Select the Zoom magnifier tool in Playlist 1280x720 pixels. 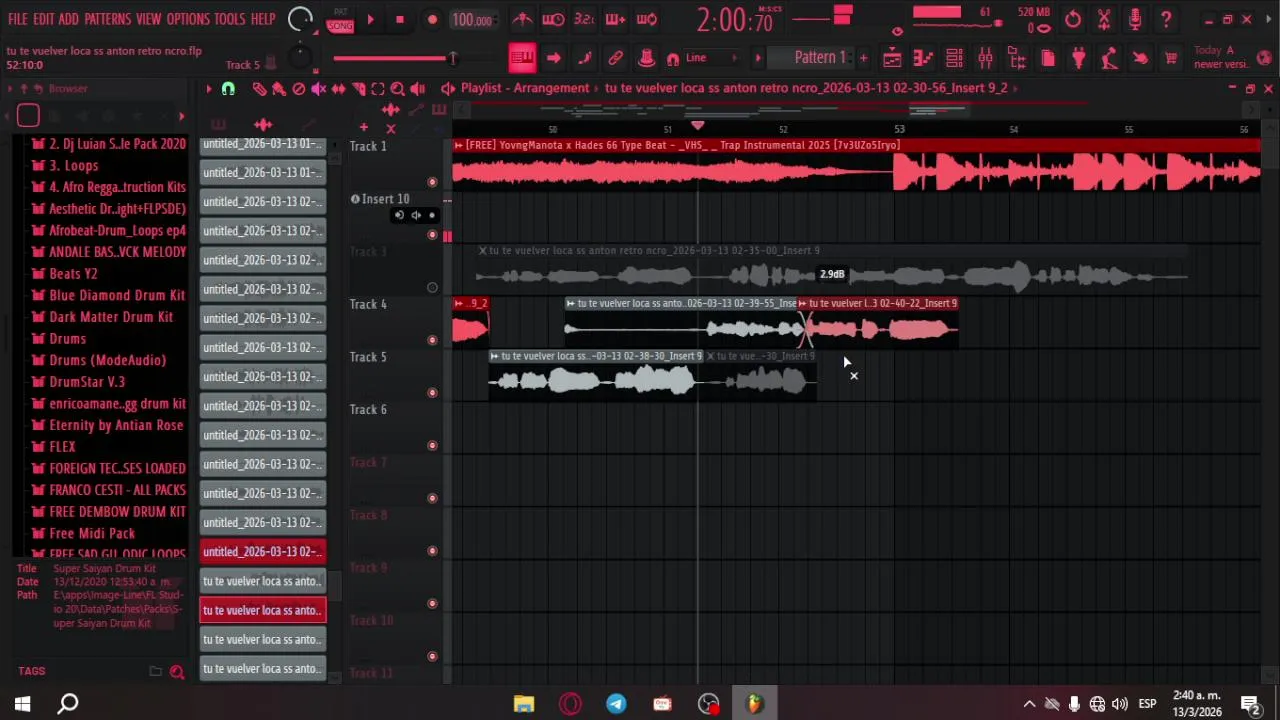397,89
